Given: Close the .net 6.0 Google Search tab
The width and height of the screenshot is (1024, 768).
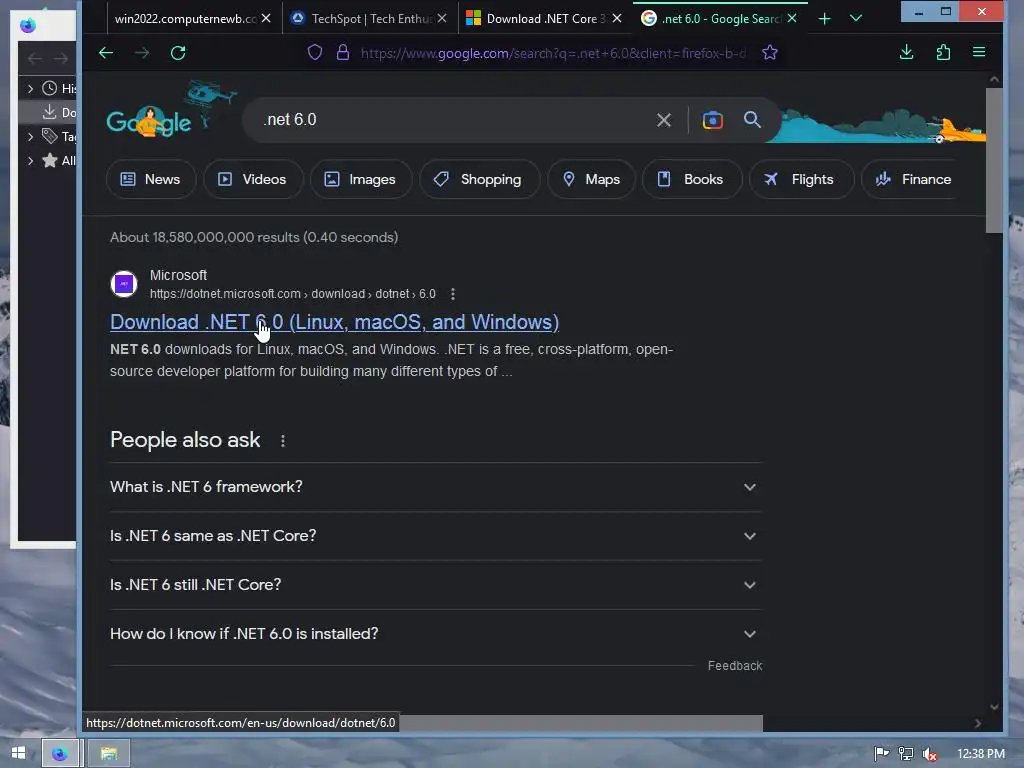Looking at the screenshot, I should pyautogui.click(x=792, y=19).
